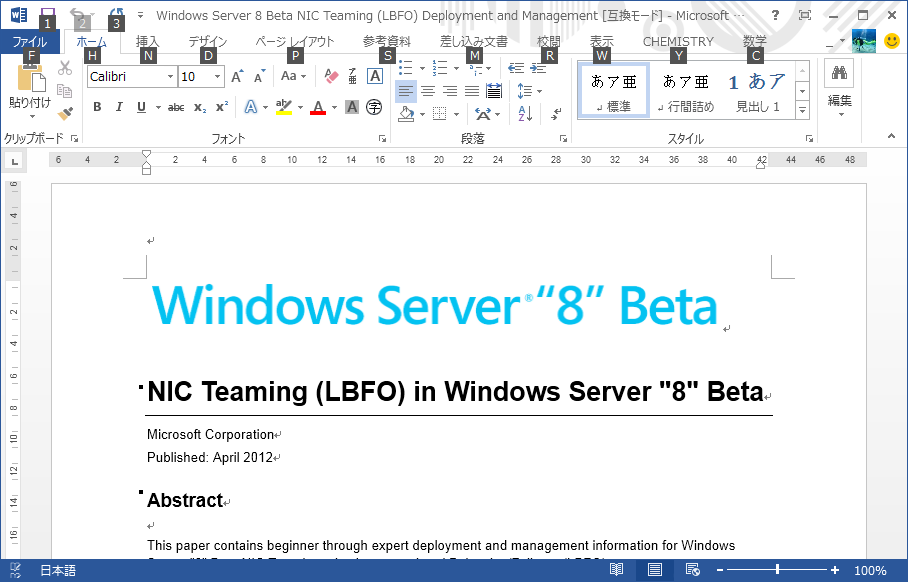Image resolution: width=908 pixels, height=582 pixels.
Task: Expand the styles gallery list
Action: pyautogui.click(x=802, y=108)
